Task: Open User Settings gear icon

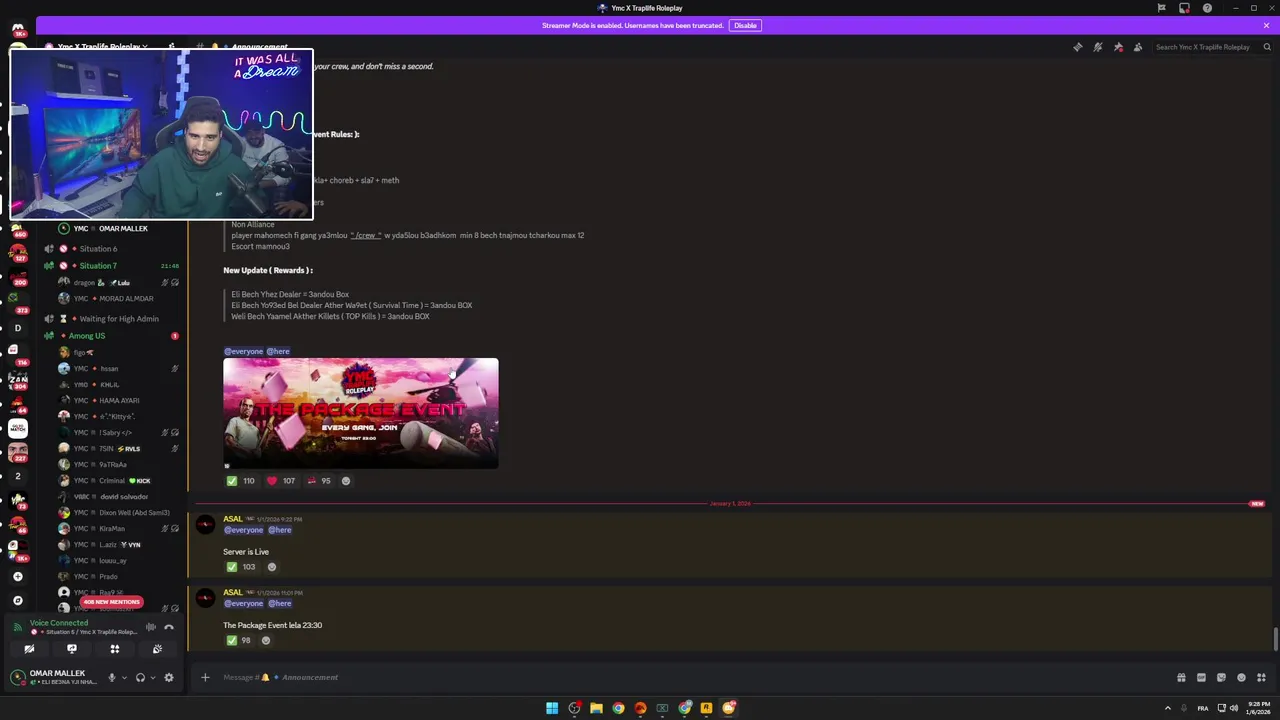Action: [169, 677]
